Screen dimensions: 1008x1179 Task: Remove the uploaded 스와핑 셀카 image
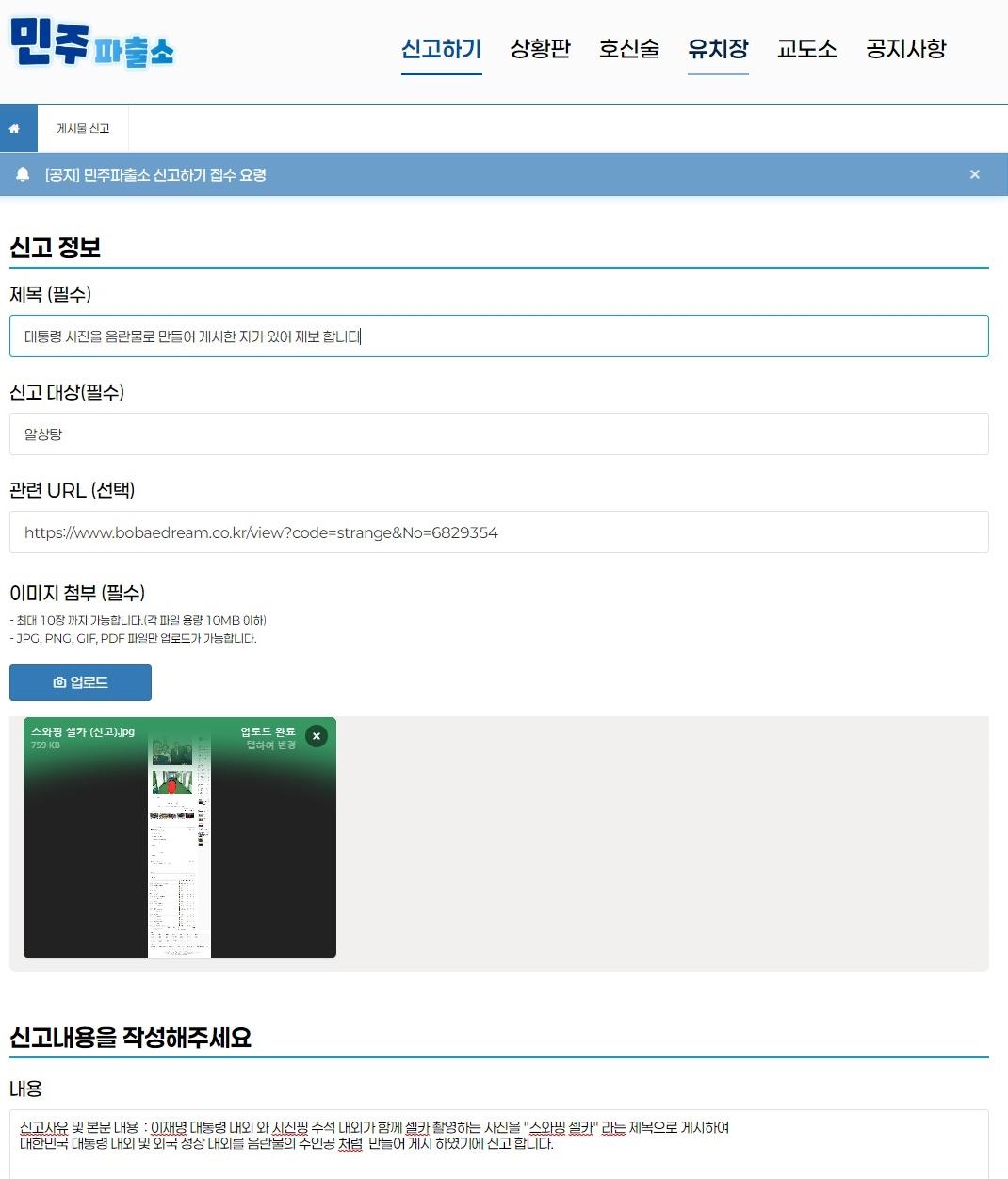pos(317,736)
